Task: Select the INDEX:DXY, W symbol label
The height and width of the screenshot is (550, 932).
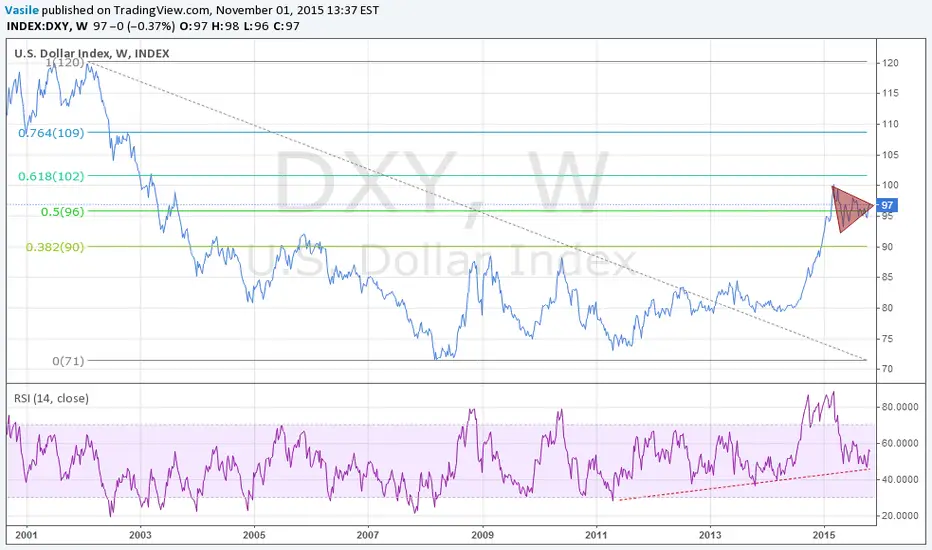Action: coord(48,26)
